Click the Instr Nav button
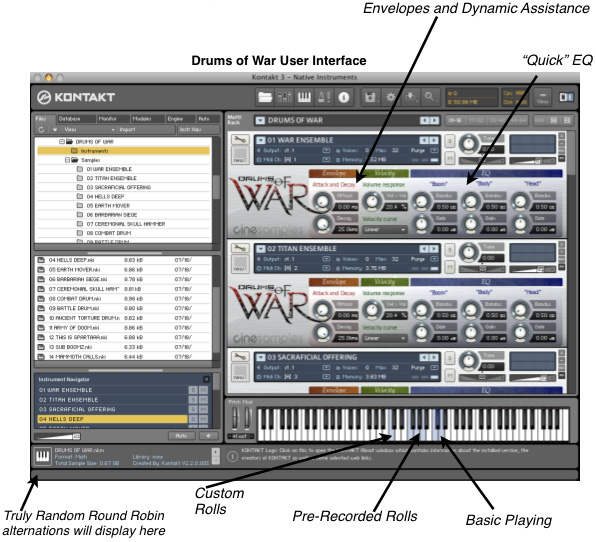The image size is (596, 542). tap(198, 130)
